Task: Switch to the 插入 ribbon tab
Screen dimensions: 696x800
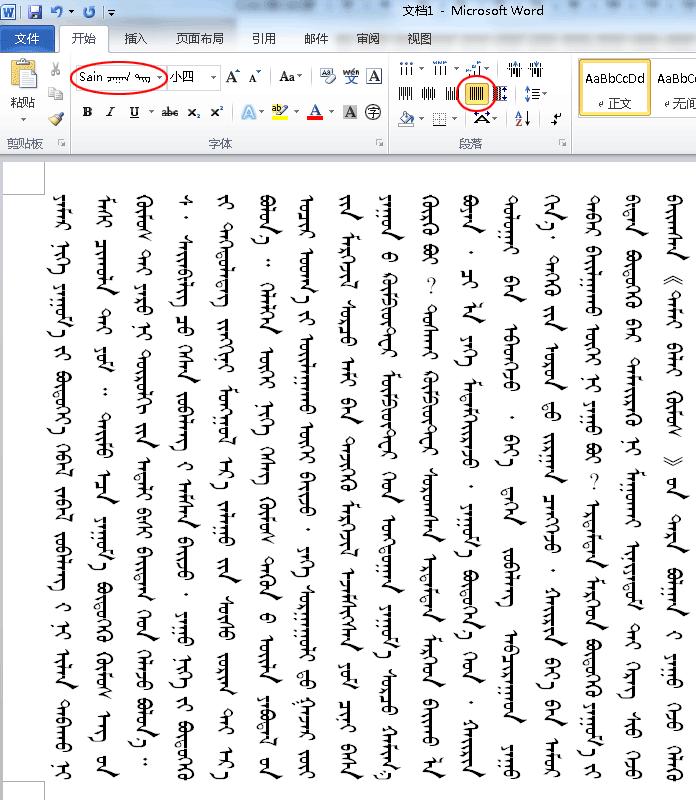Action: (136, 40)
